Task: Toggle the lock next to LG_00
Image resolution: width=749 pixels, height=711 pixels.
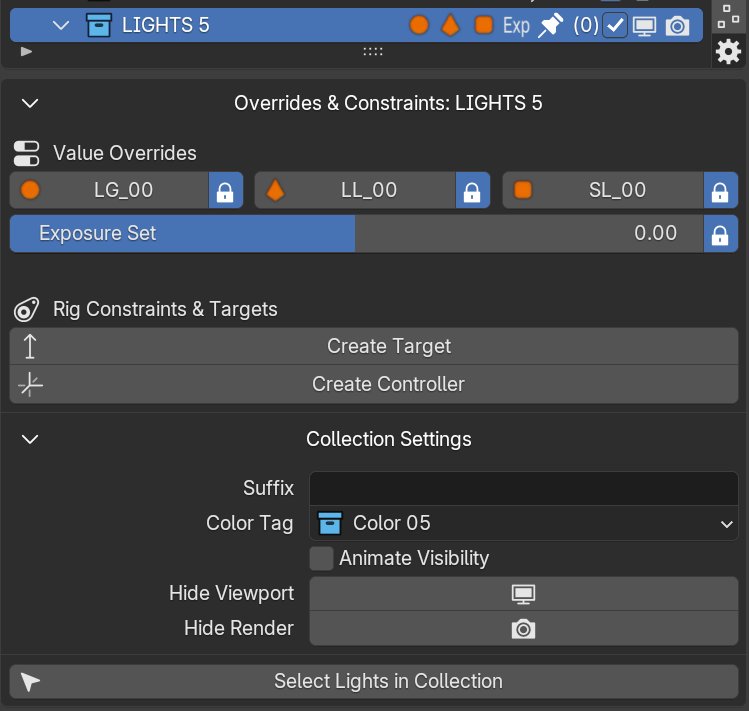Action: (x=225, y=190)
